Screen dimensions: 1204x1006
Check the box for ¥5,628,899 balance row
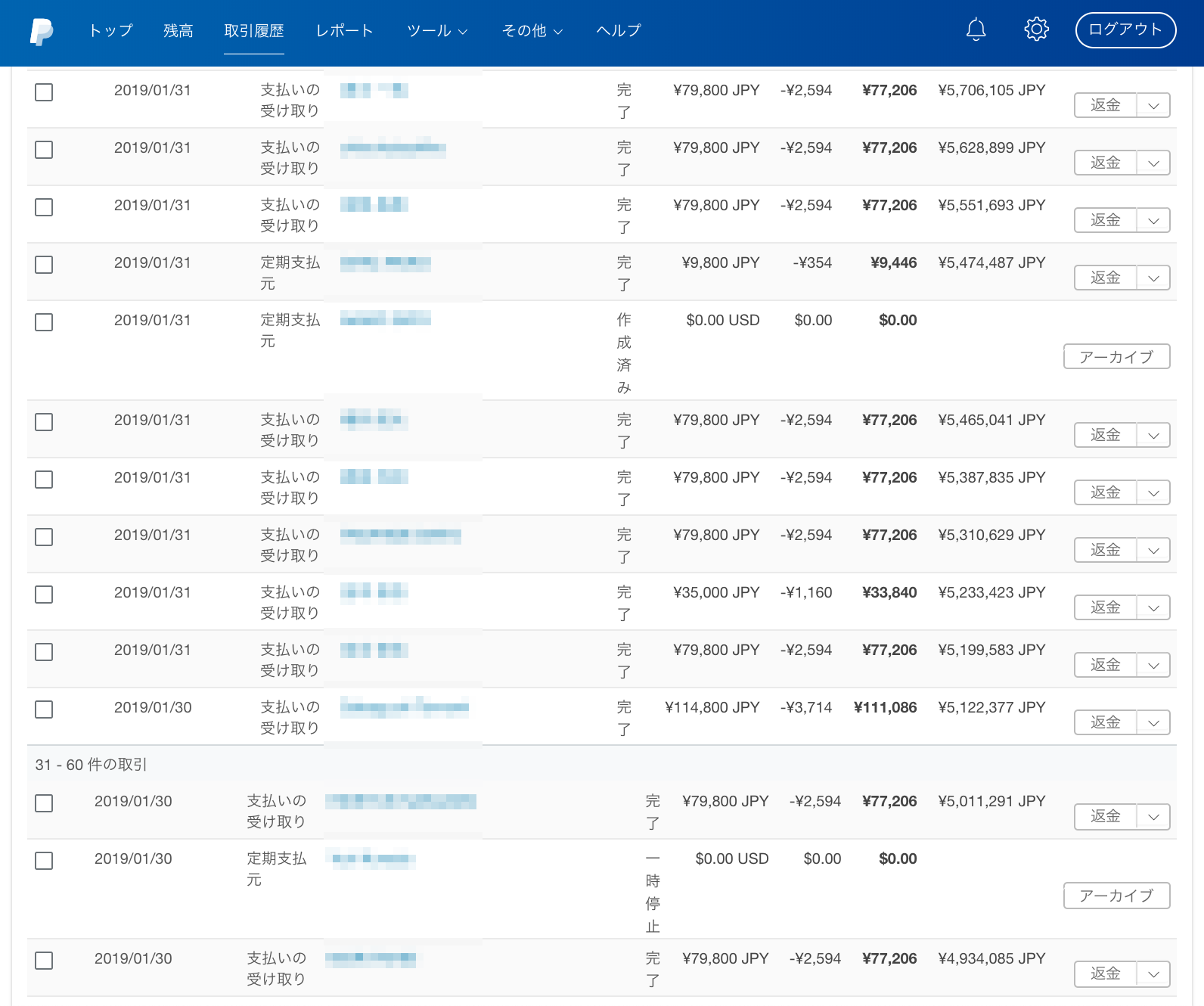pos(44,150)
